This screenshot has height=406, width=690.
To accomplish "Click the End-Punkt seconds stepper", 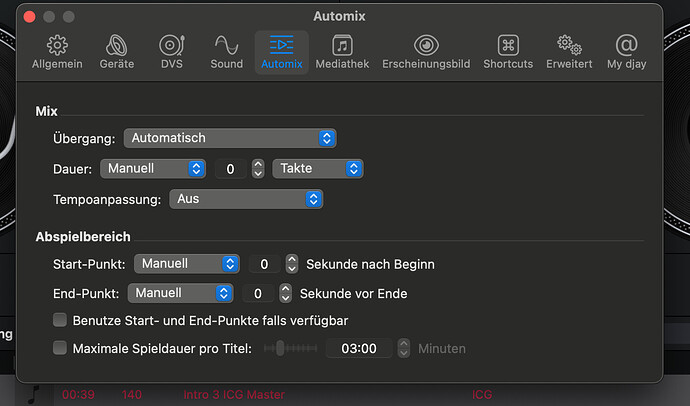I will [x=286, y=293].
